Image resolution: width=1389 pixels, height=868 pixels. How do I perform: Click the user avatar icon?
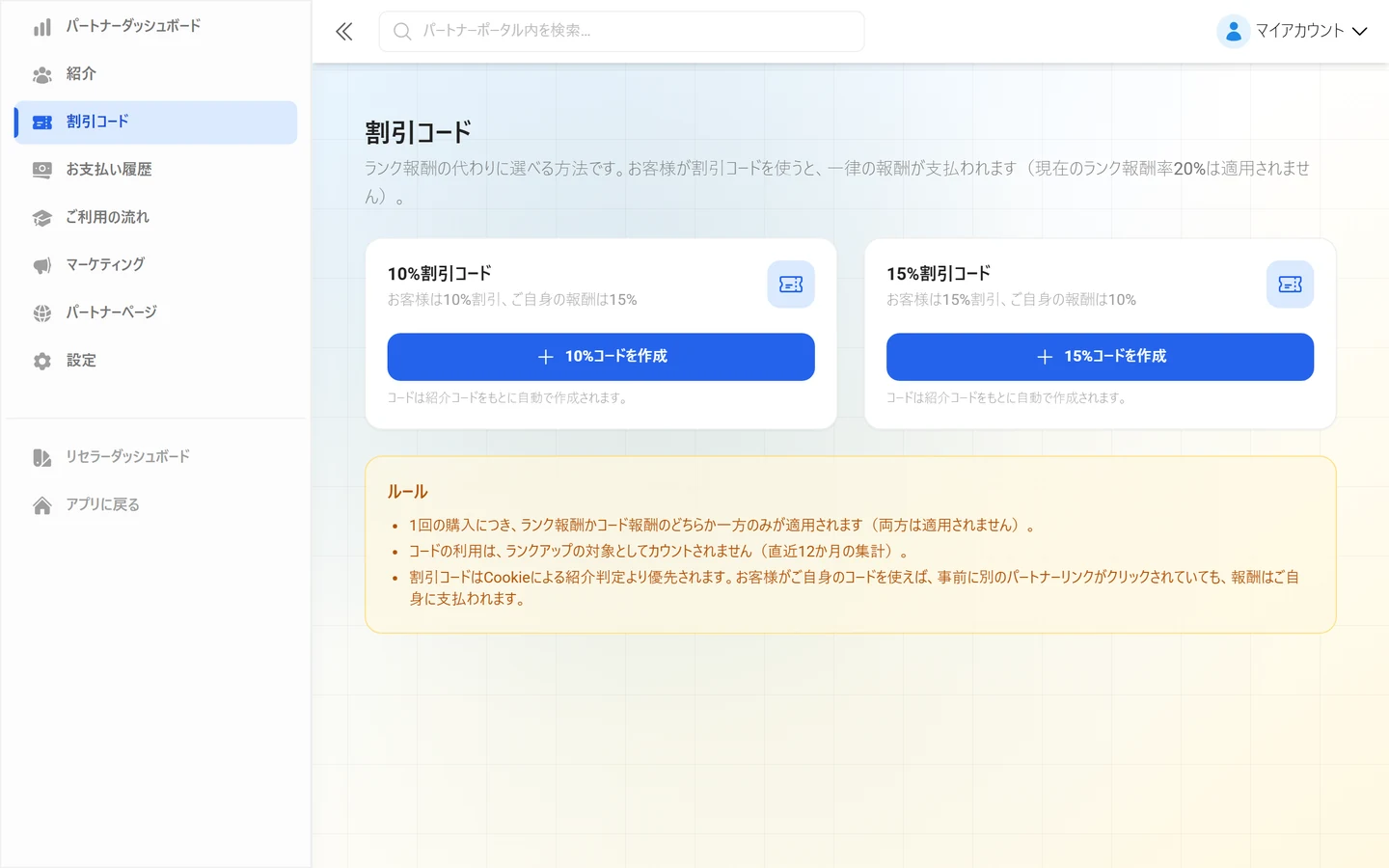[x=1233, y=32]
